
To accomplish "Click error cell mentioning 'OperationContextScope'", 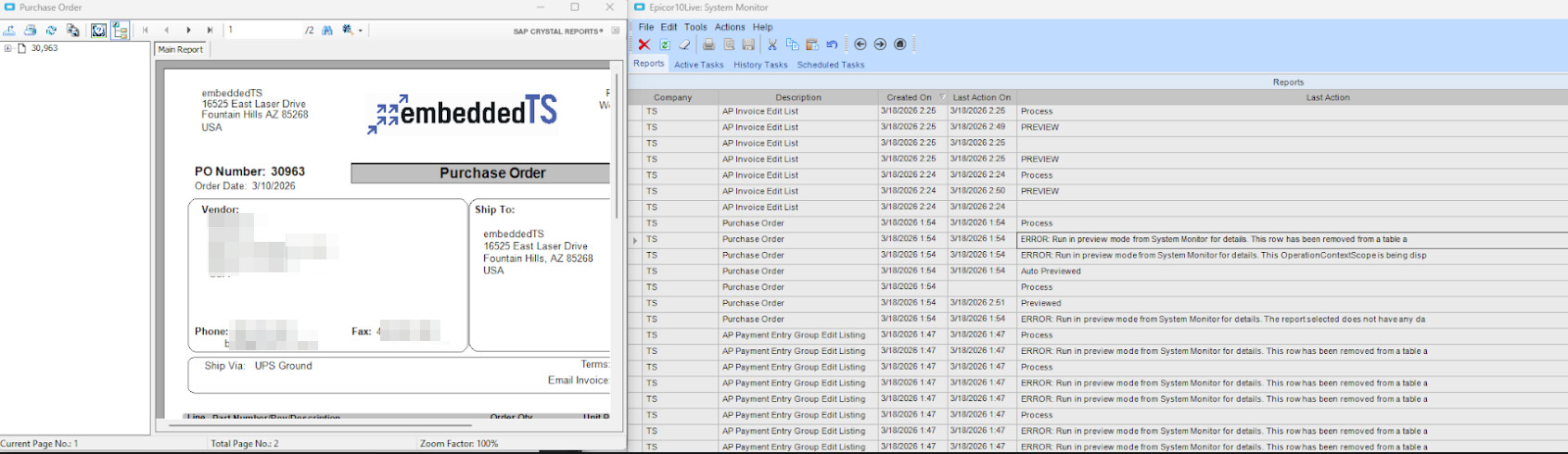I will (x=1292, y=256).
